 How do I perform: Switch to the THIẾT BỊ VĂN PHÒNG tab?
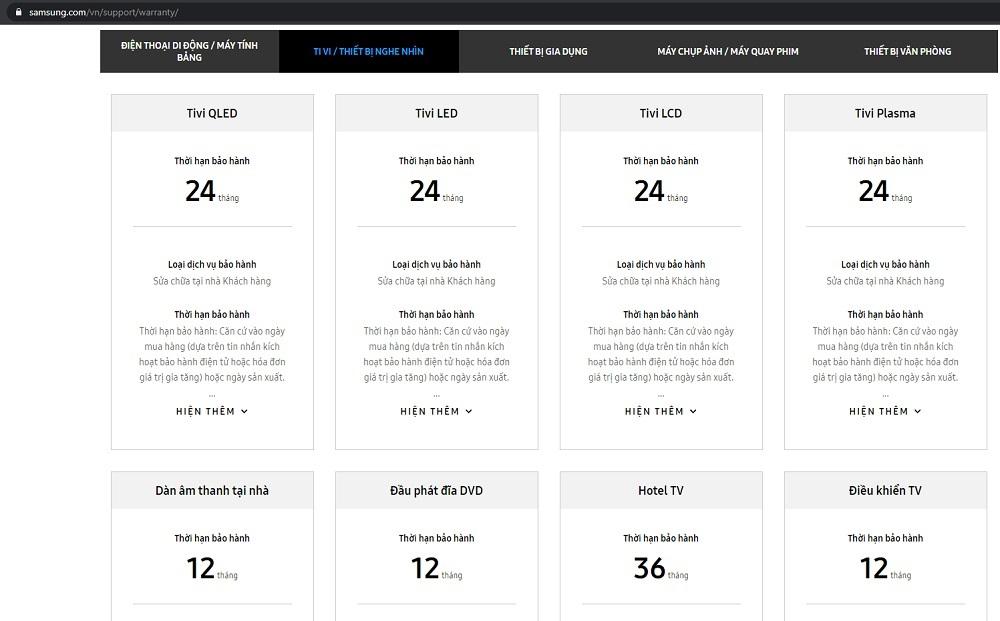pyautogui.click(x=908, y=51)
